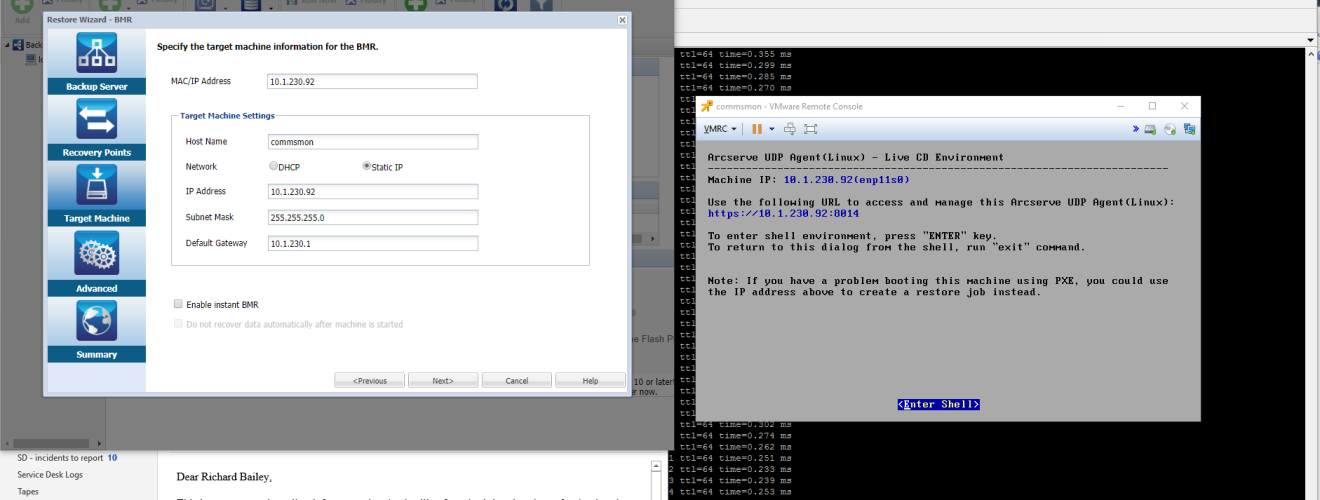Viewport: 1320px width, 500px height.
Task: Select DHCP network option
Action: (273, 167)
